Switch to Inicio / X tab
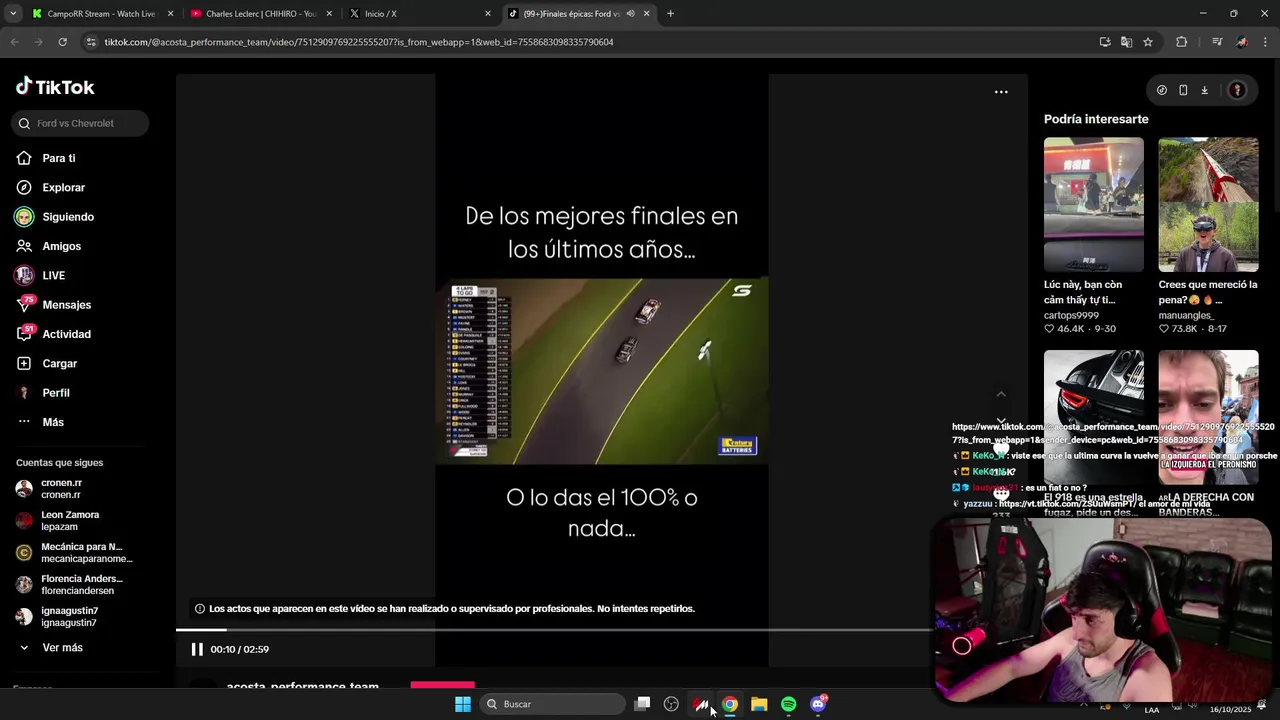The image size is (1280, 720). click(420, 14)
